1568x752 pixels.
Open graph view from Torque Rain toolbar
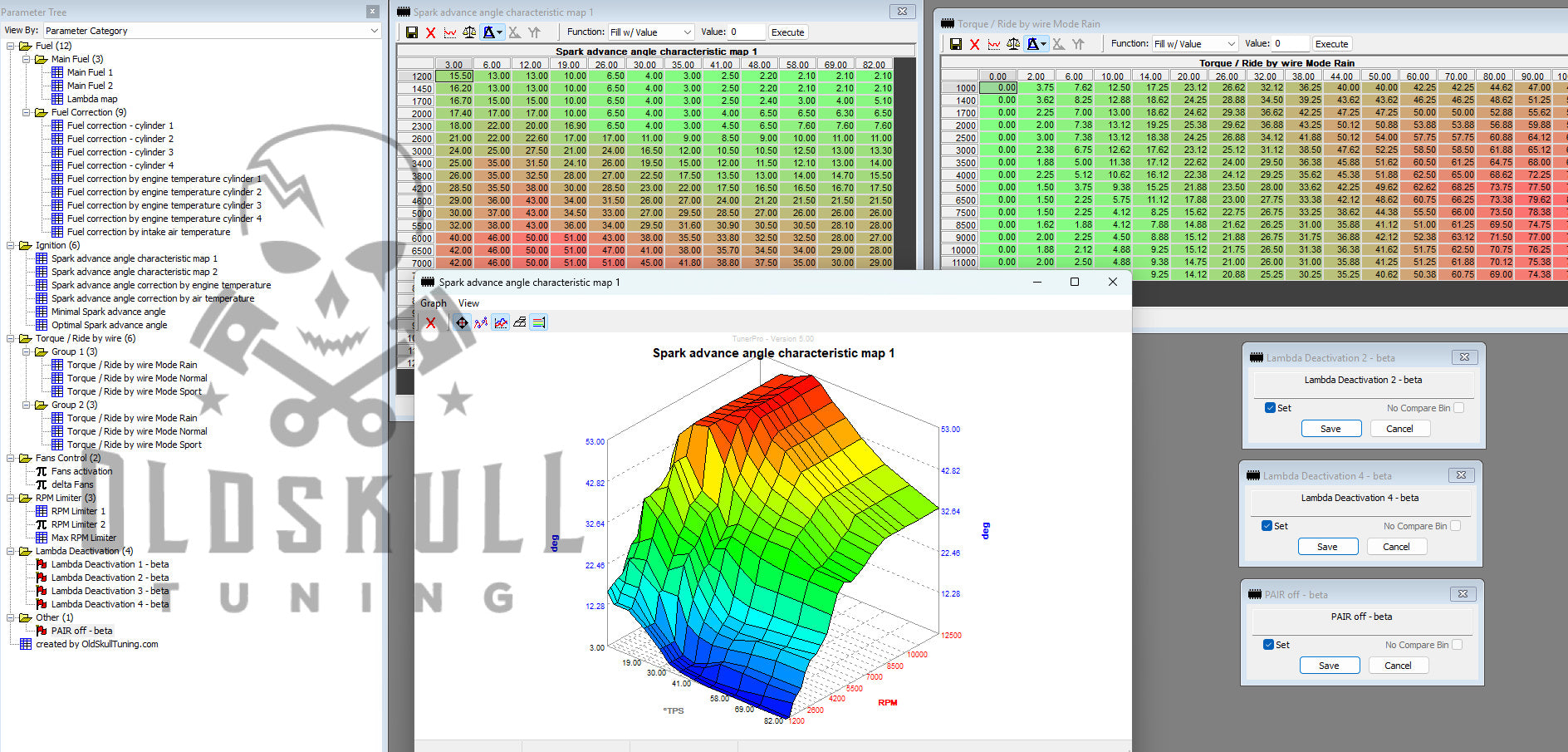point(993,44)
